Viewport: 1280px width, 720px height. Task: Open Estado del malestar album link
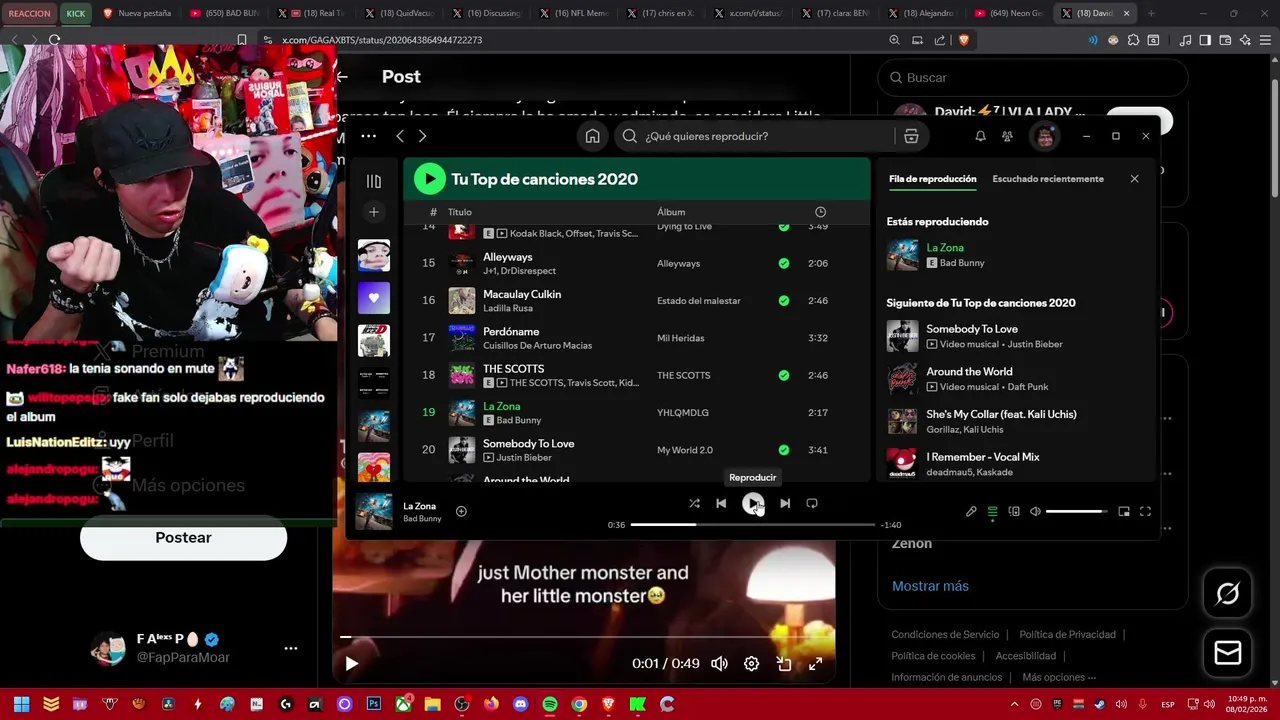[699, 301]
